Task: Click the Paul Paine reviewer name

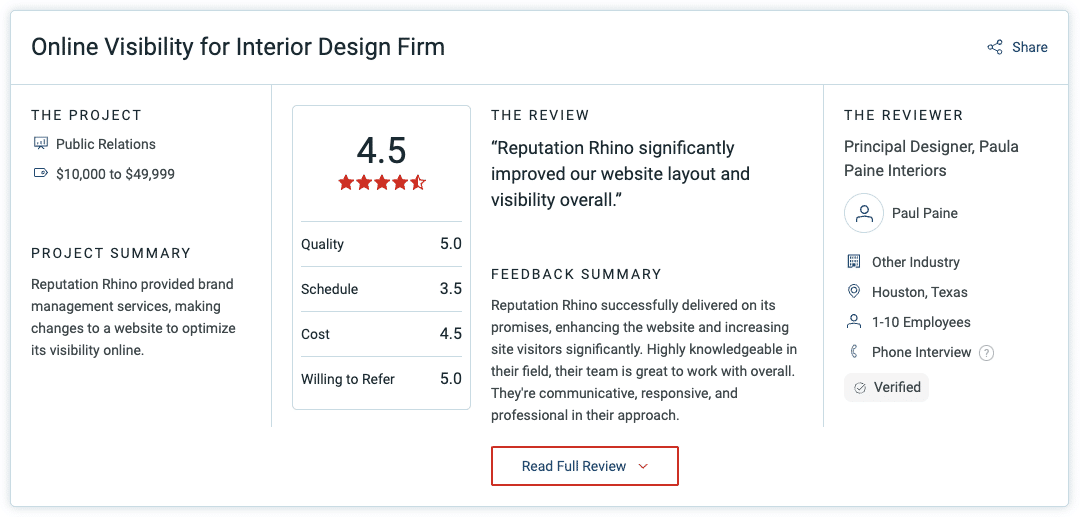Action: click(924, 213)
